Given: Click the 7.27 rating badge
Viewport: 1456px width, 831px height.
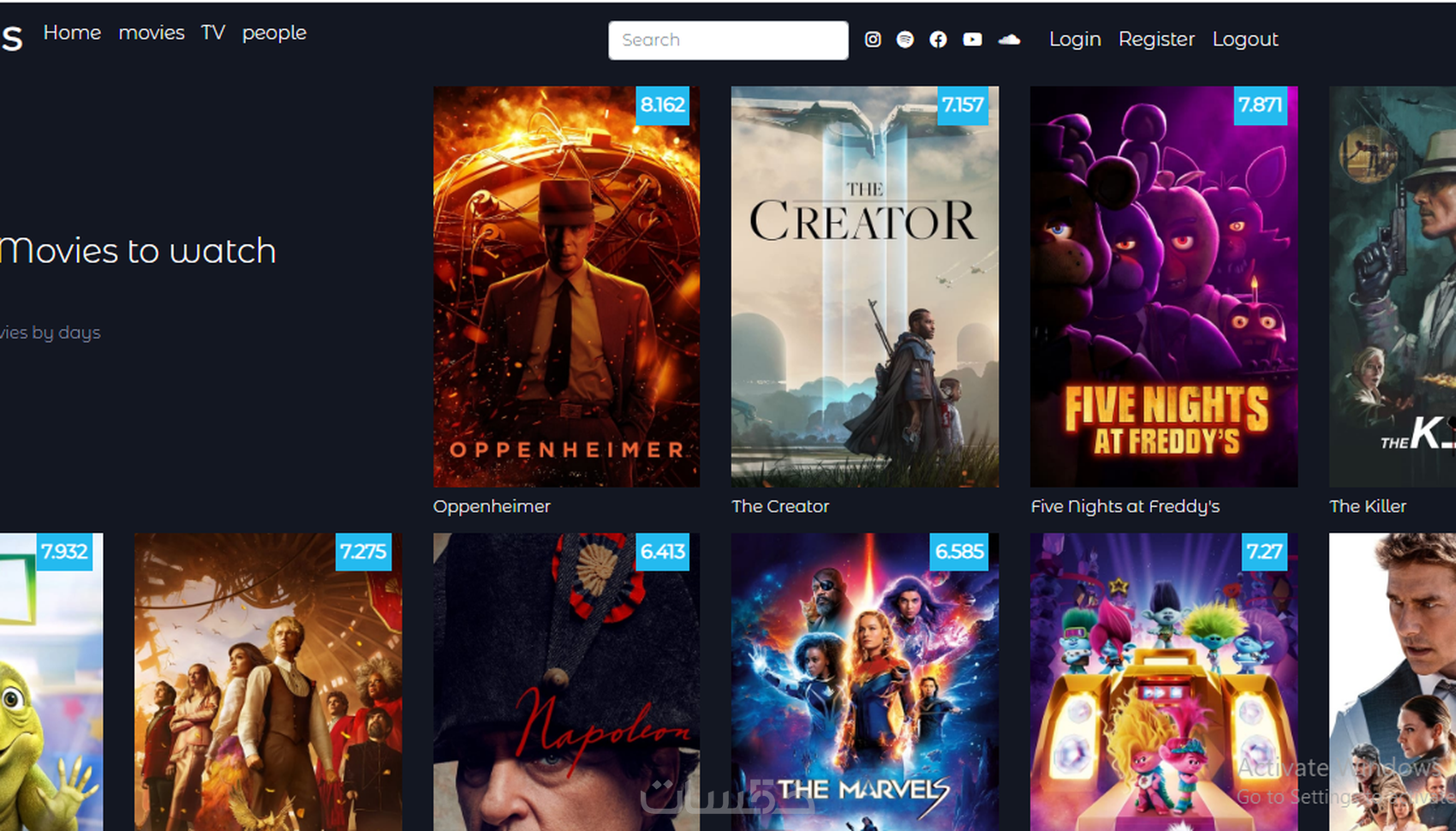Looking at the screenshot, I should click(x=1265, y=552).
